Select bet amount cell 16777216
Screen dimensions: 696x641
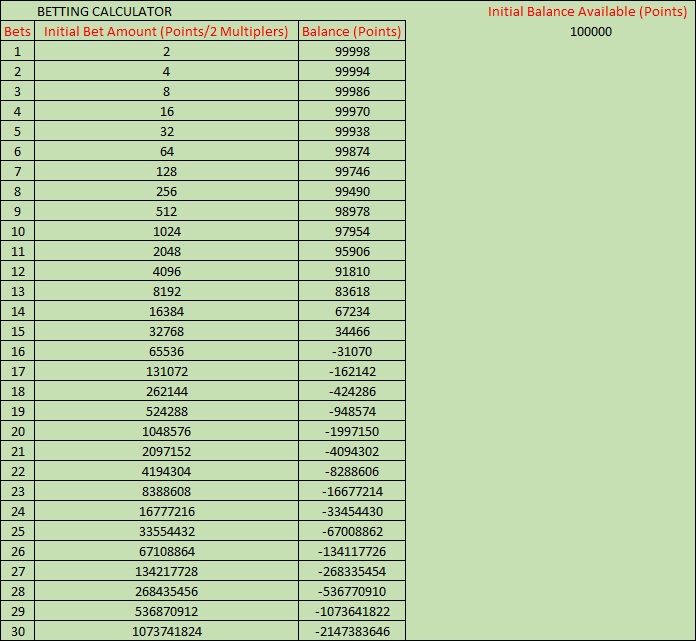click(x=166, y=510)
